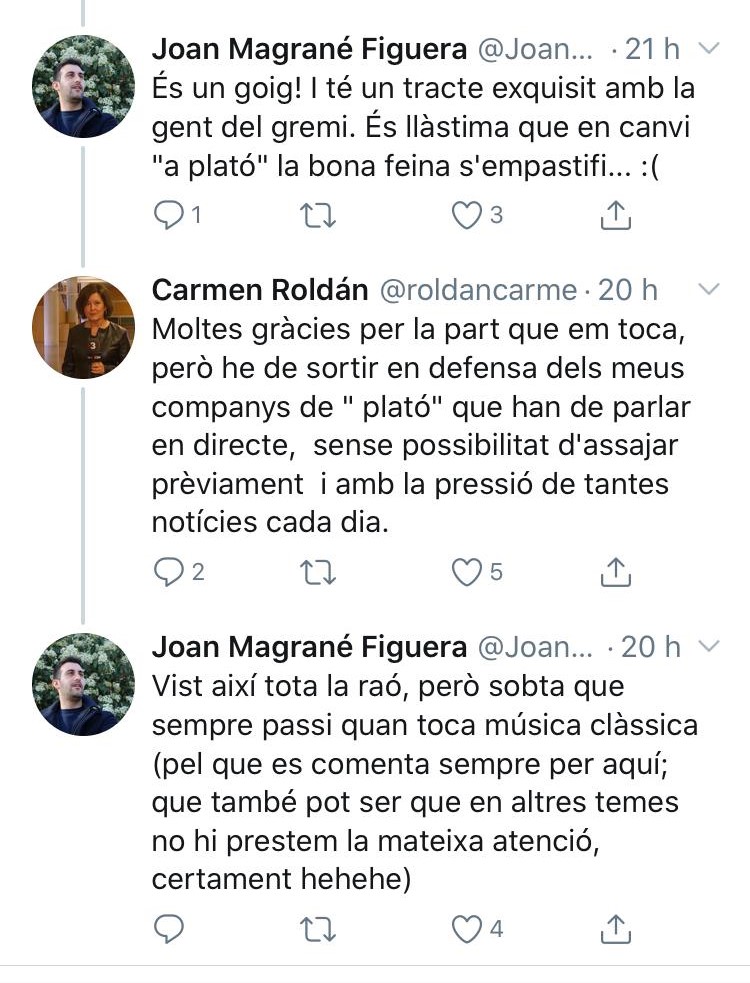
Task: Share Joan's tweet "Vist així tota la raó"
Action: point(616,929)
